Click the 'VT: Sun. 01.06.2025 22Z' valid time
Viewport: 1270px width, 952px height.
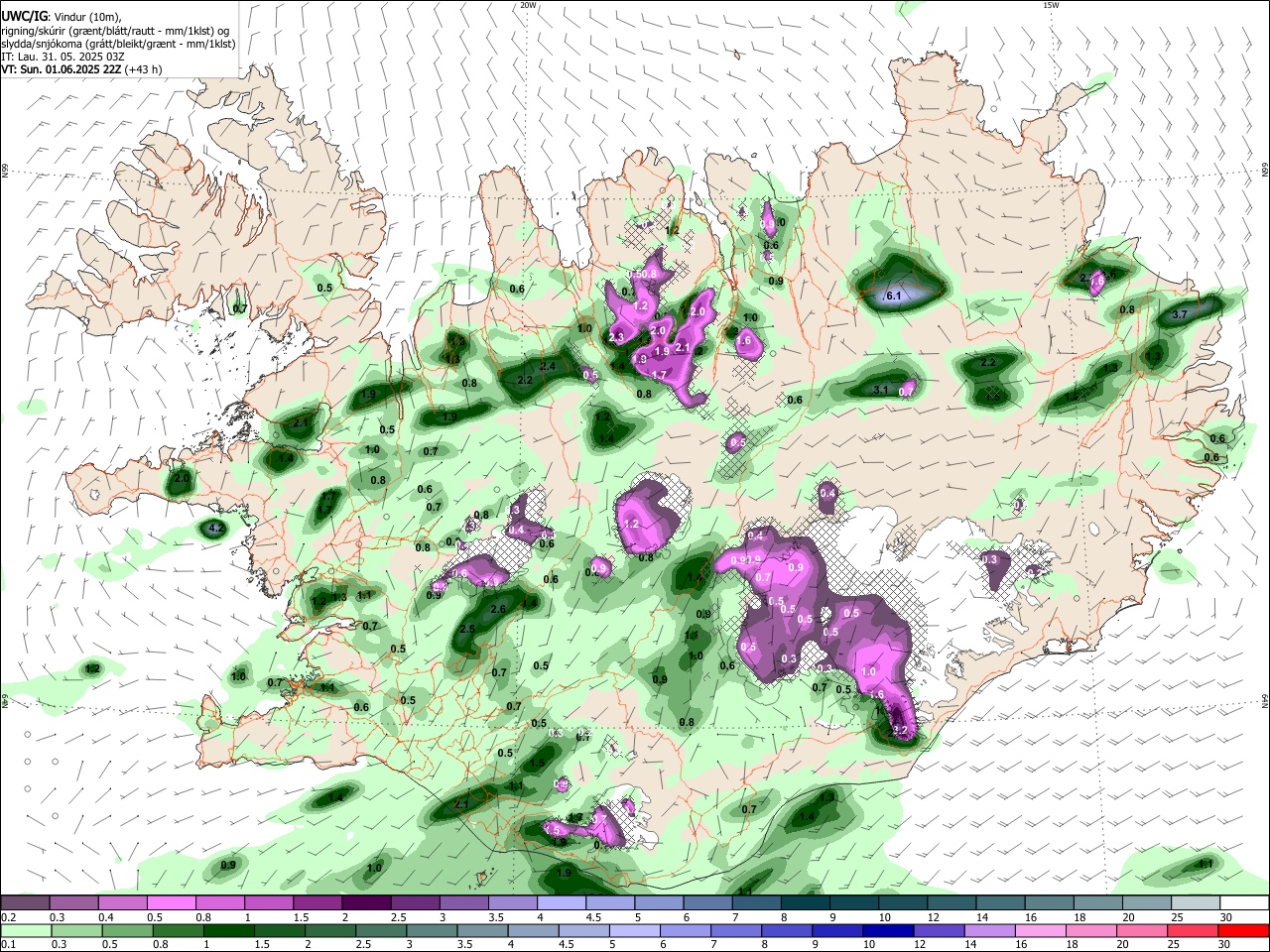(x=62, y=69)
